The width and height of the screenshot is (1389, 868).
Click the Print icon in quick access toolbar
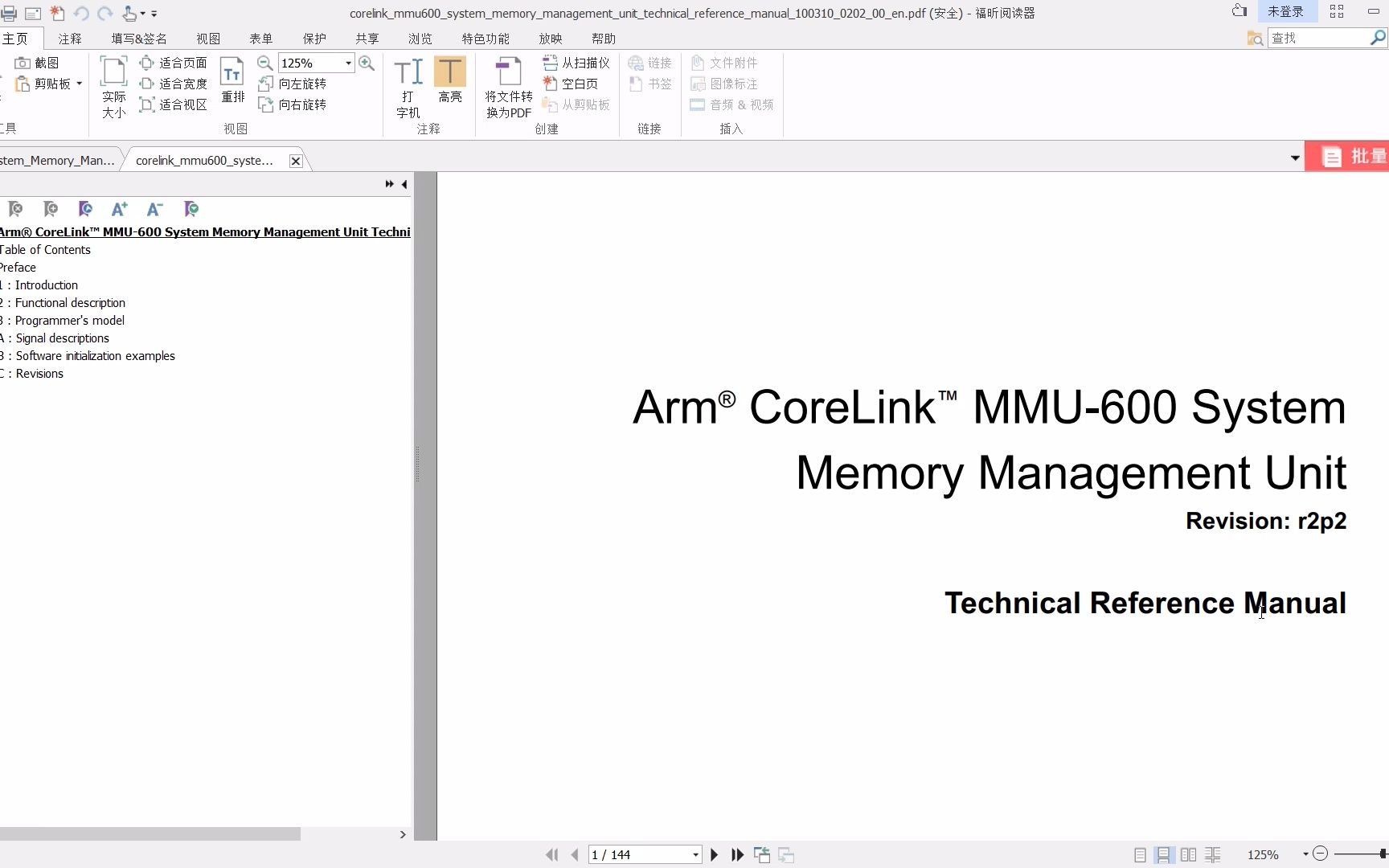tap(9, 13)
